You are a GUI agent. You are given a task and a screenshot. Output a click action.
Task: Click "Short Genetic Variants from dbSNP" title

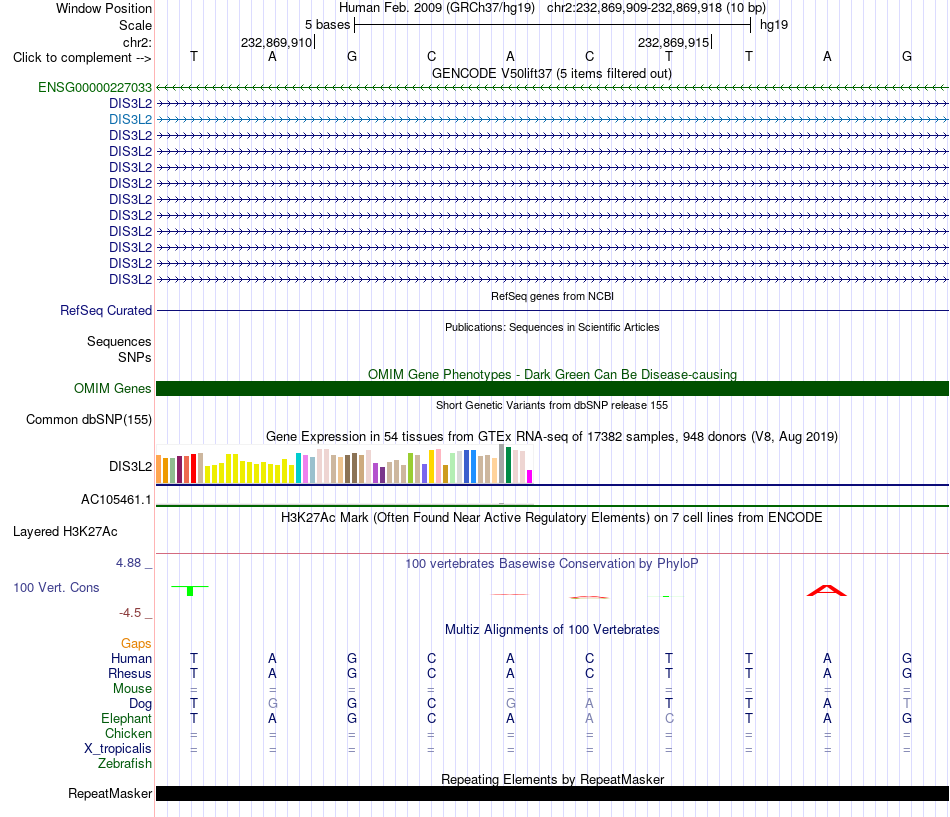click(552, 405)
